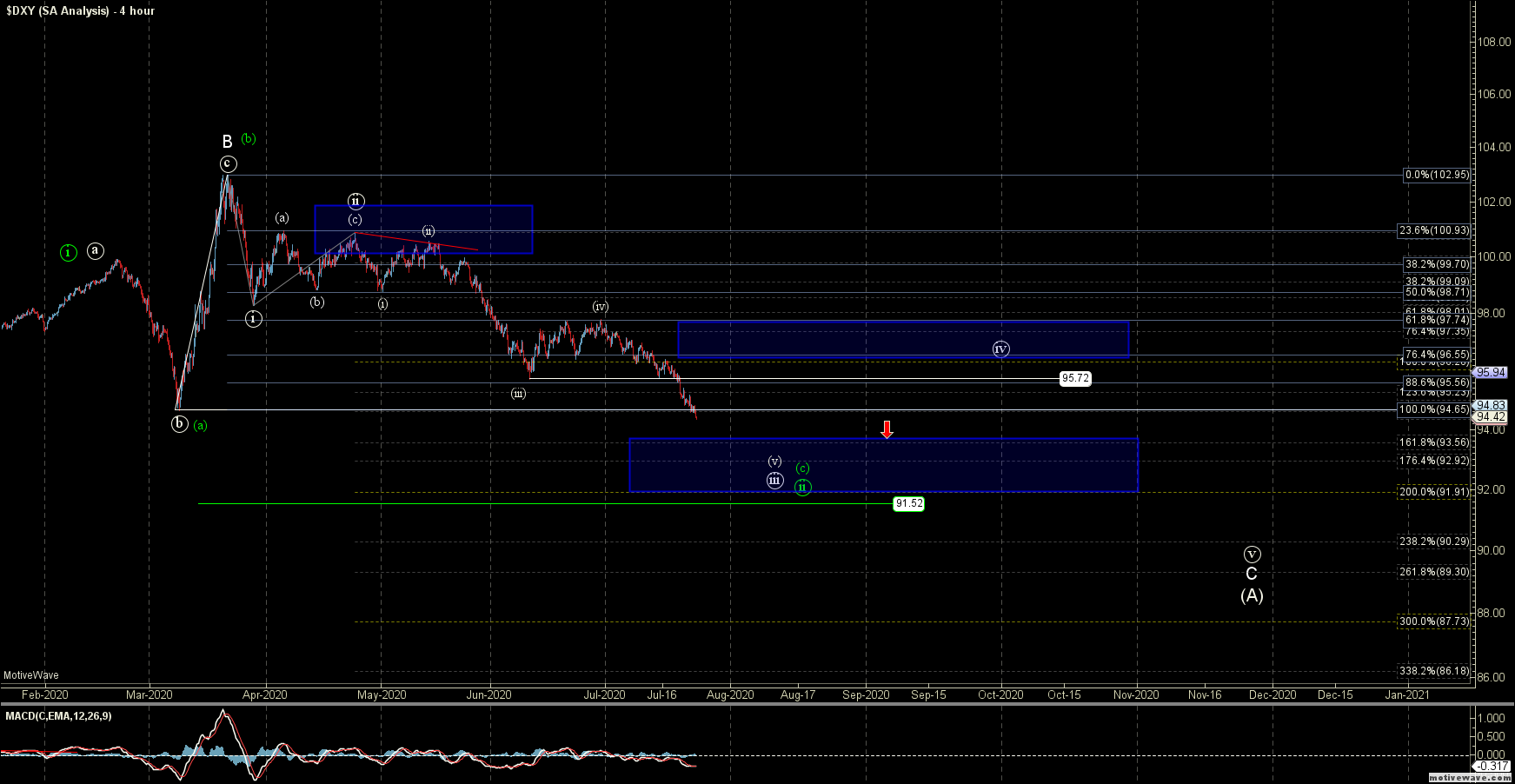Image resolution: width=1515 pixels, height=784 pixels.
Task: Select the circled iv label in blue box
Action: point(1001,349)
